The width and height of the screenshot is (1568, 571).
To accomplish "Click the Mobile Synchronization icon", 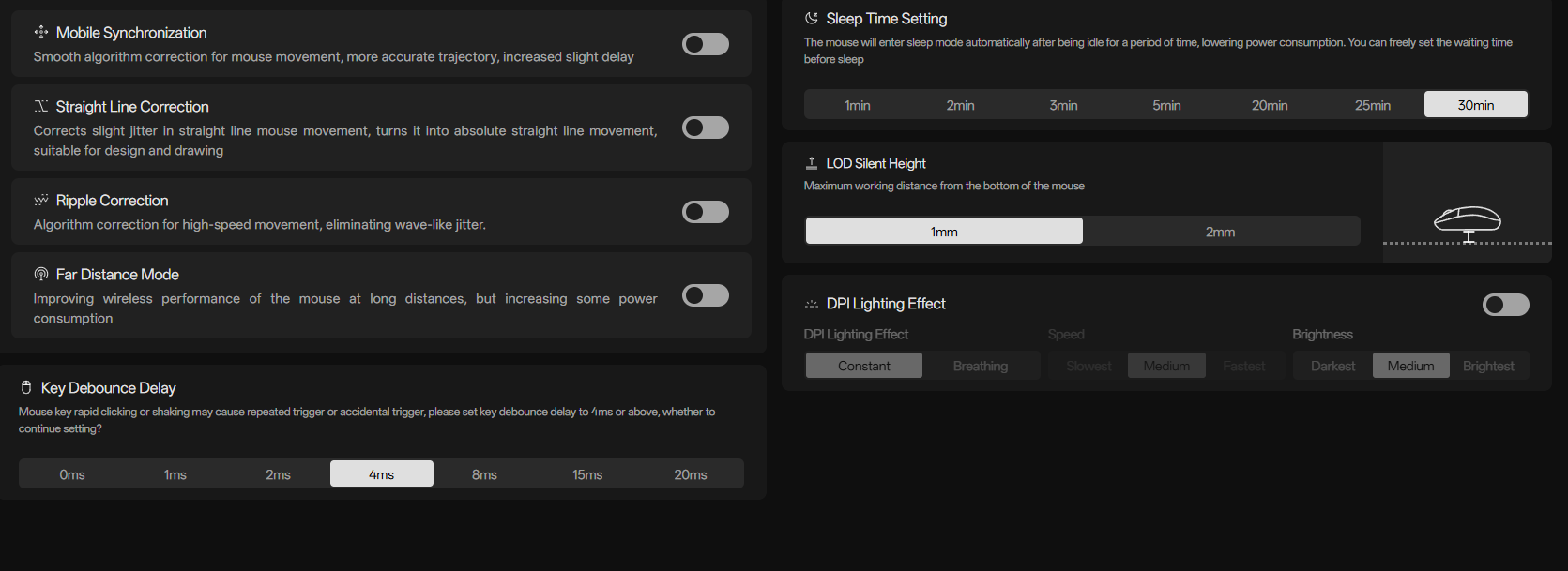I will pos(41,33).
